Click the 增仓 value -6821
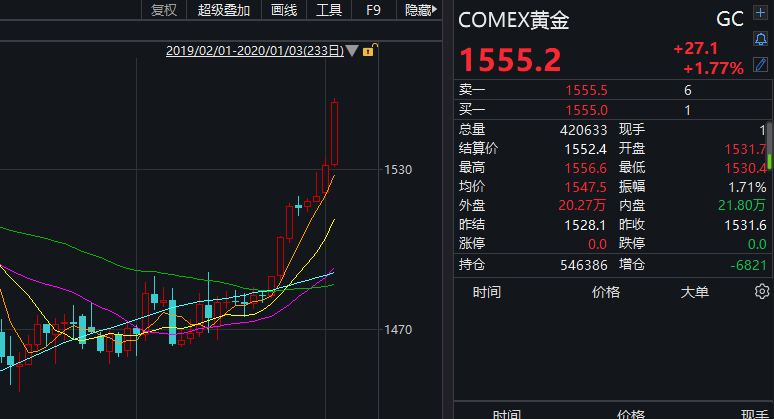The image size is (774, 419). [748, 265]
